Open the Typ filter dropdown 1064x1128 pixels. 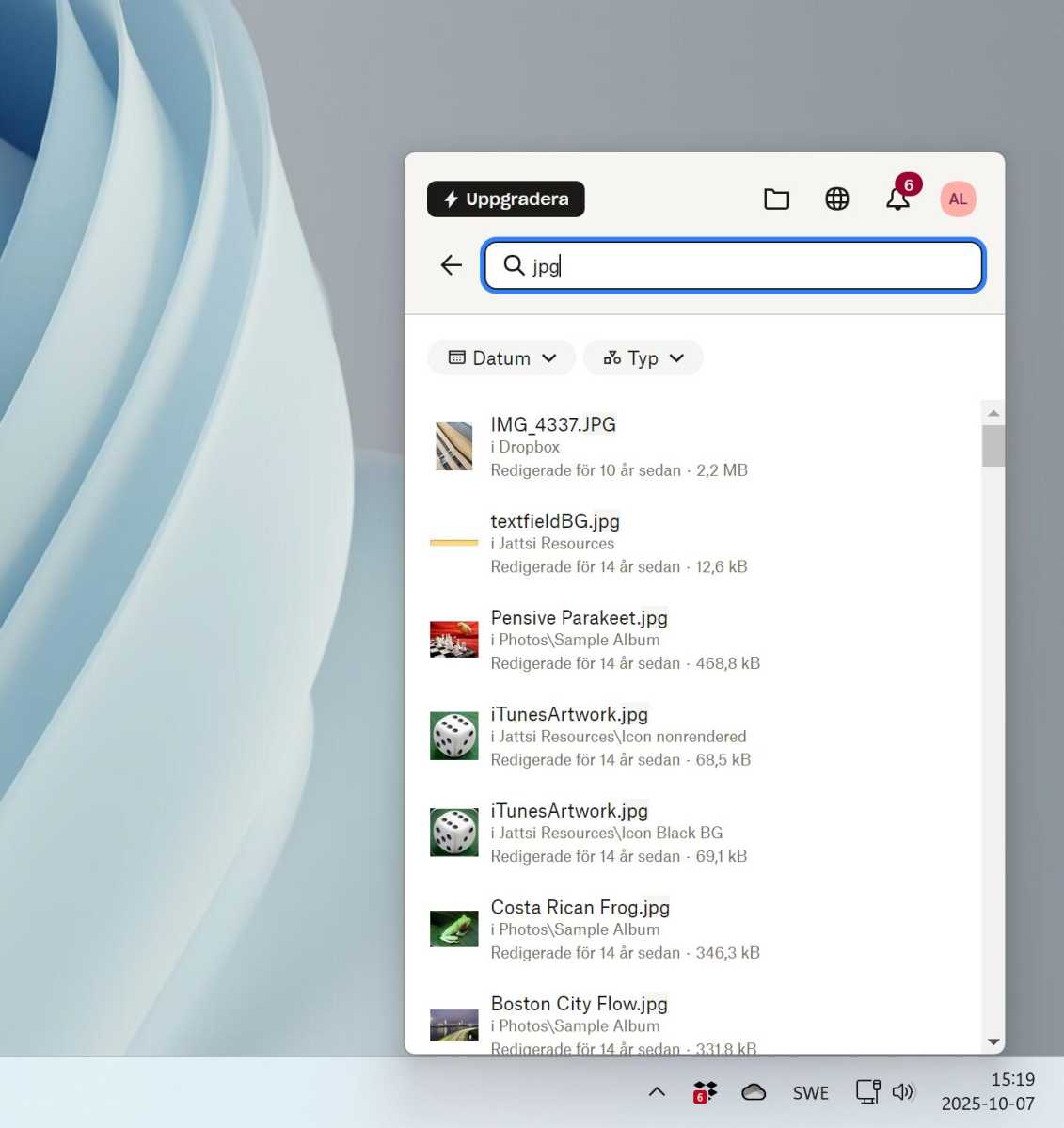coord(643,357)
